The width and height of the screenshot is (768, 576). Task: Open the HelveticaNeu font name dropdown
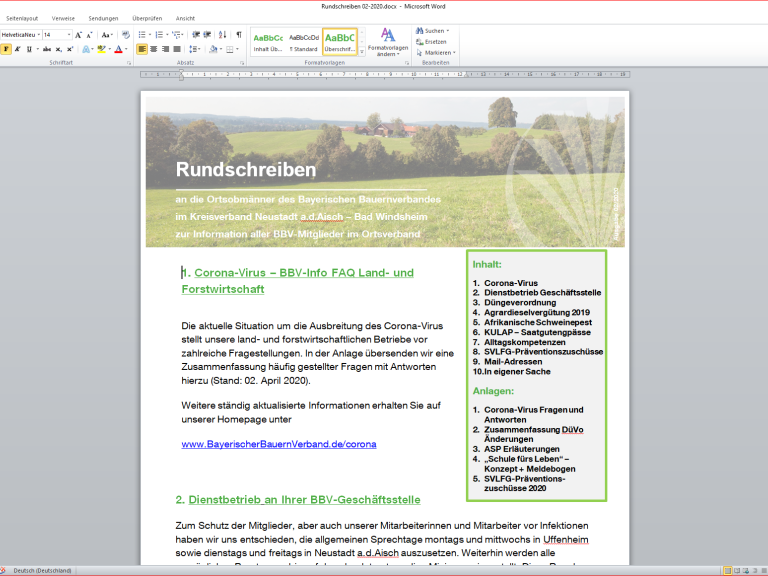[39, 35]
